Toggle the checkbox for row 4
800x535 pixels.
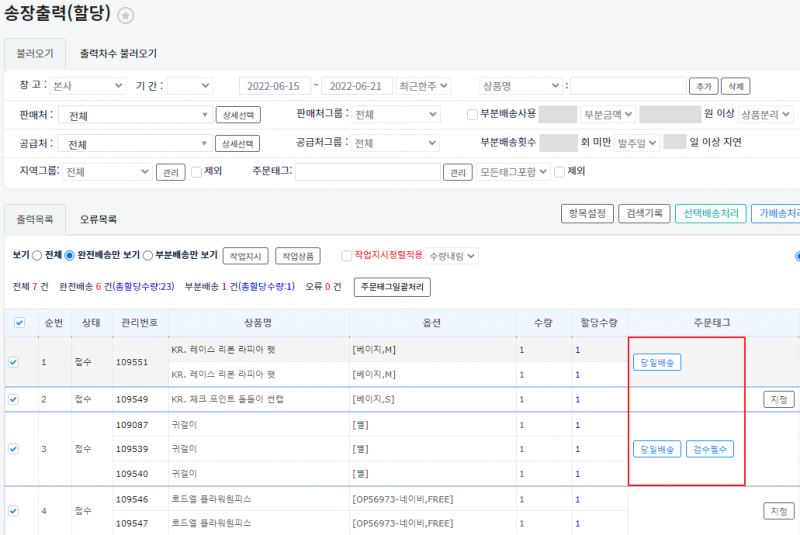click(x=13, y=511)
